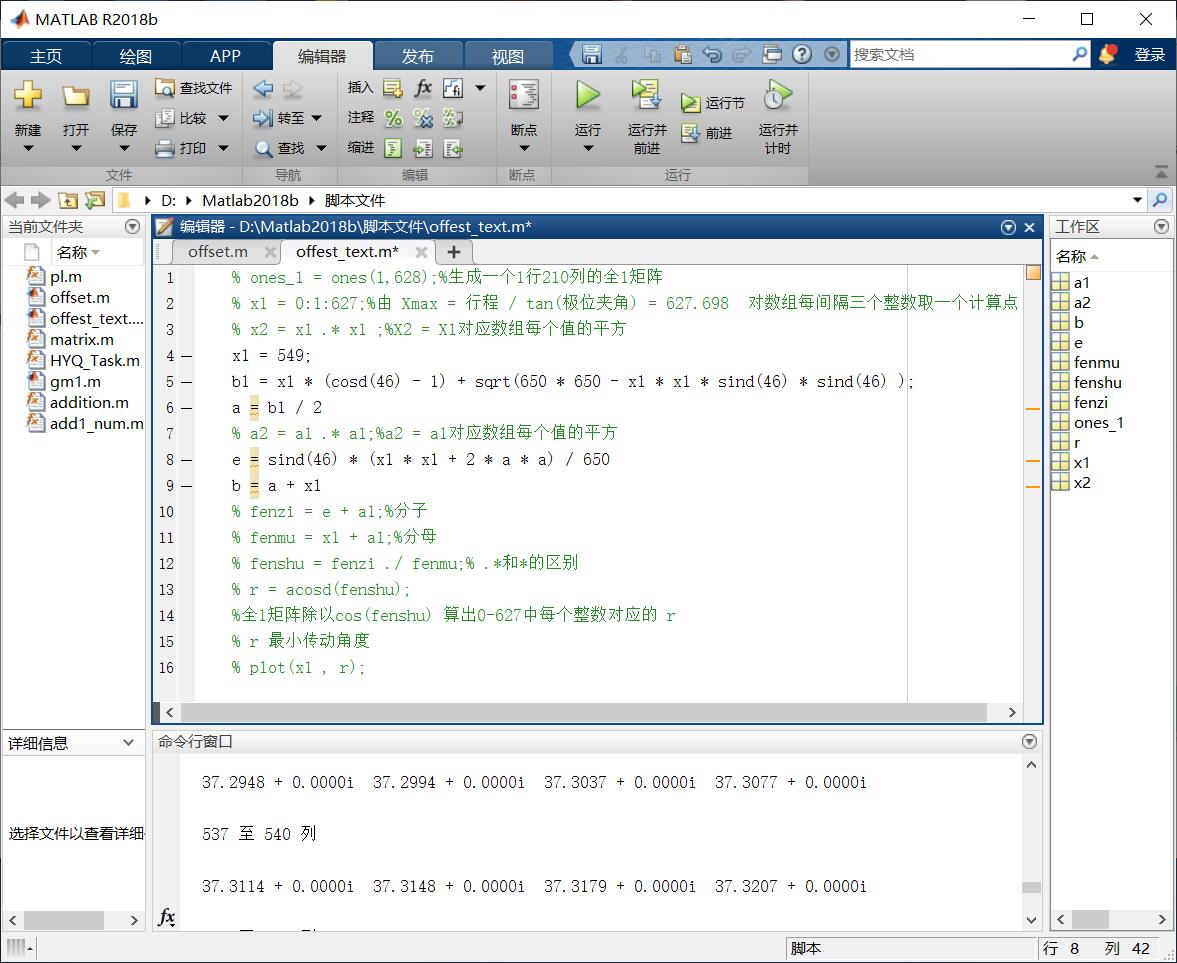
Task: Add a new editor tab with plus
Action: (x=453, y=252)
